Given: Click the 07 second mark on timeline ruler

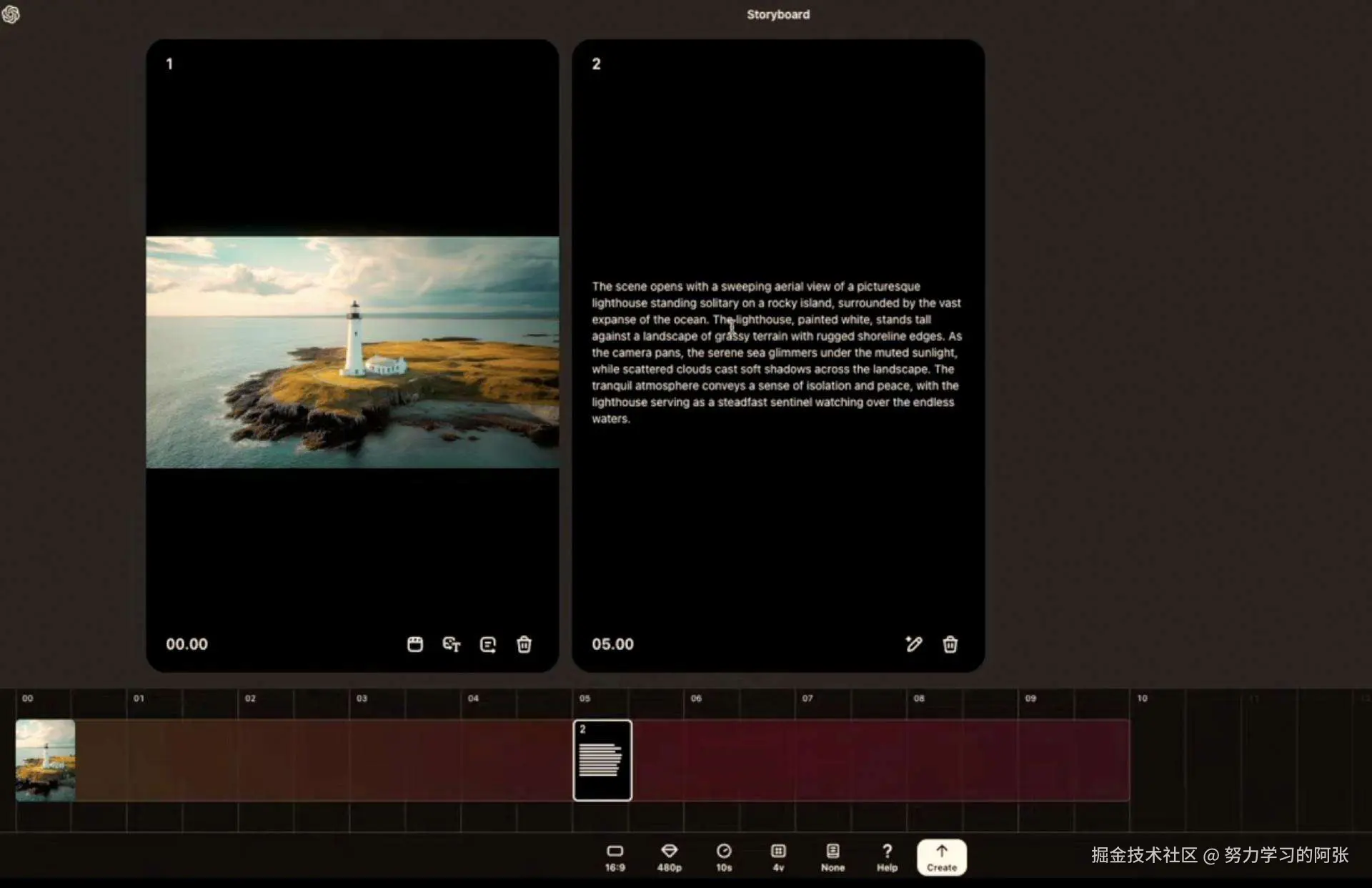Looking at the screenshot, I should coord(807,699).
